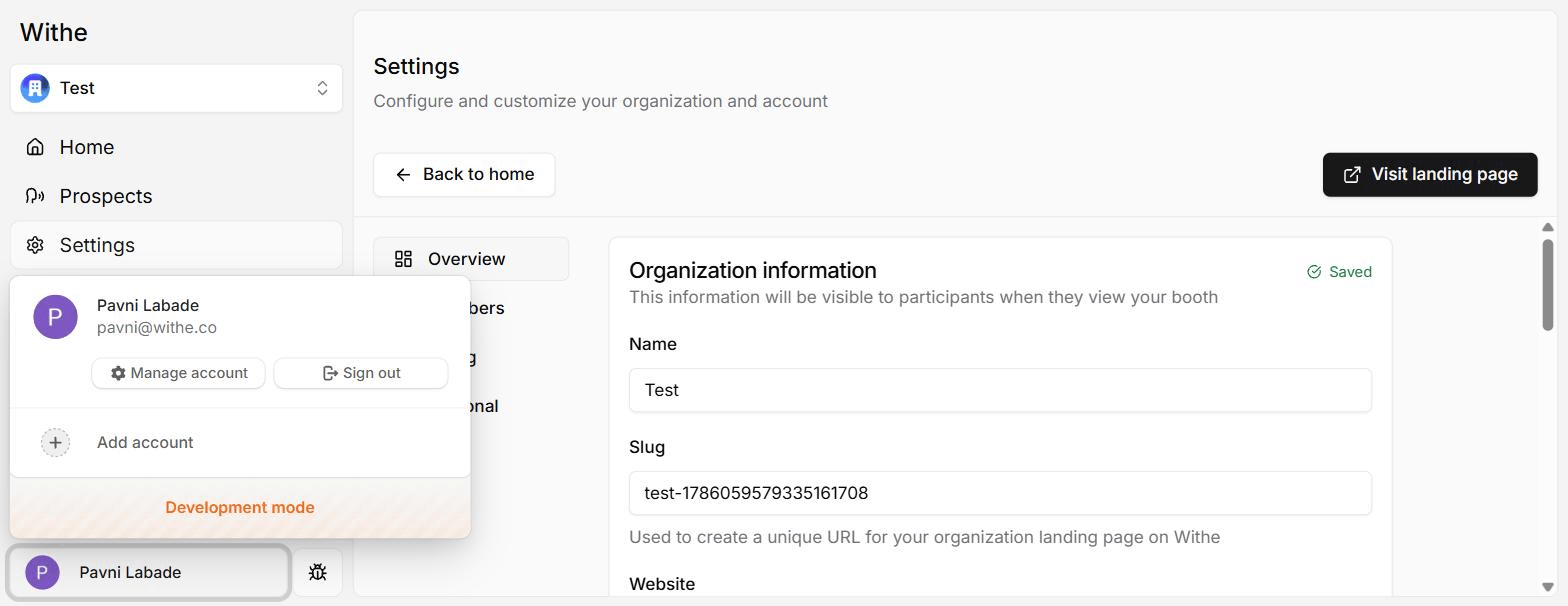This screenshot has height=606, width=1568.
Task: Click the Prospects icon in sidebar
Action: [35, 196]
